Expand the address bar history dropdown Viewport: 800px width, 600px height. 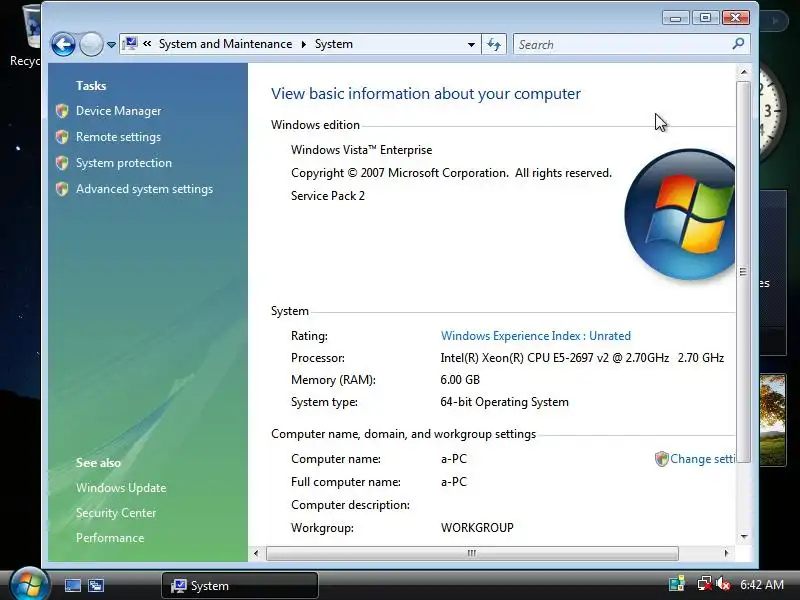[471, 44]
